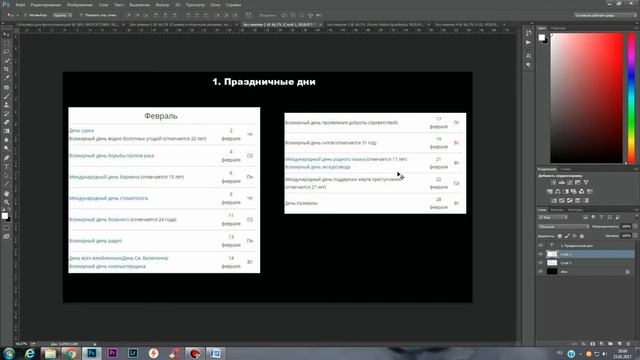Toggle lock position icon
Screen dimensions: 640x360
(x=574, y=236)
